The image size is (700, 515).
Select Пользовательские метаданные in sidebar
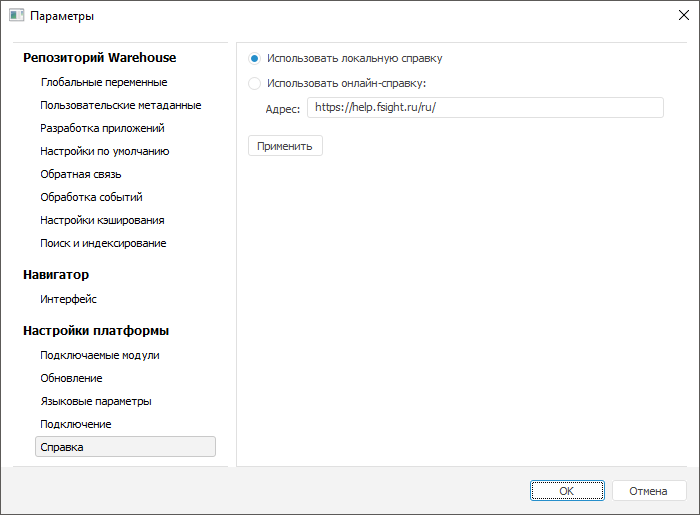pos(121,105)
